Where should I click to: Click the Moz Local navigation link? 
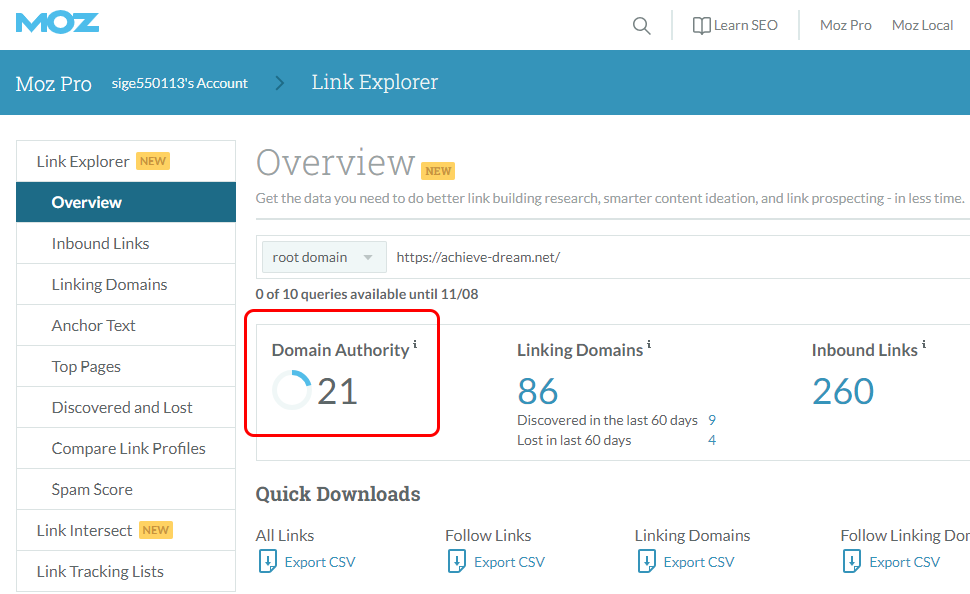(x=922, y=25)
